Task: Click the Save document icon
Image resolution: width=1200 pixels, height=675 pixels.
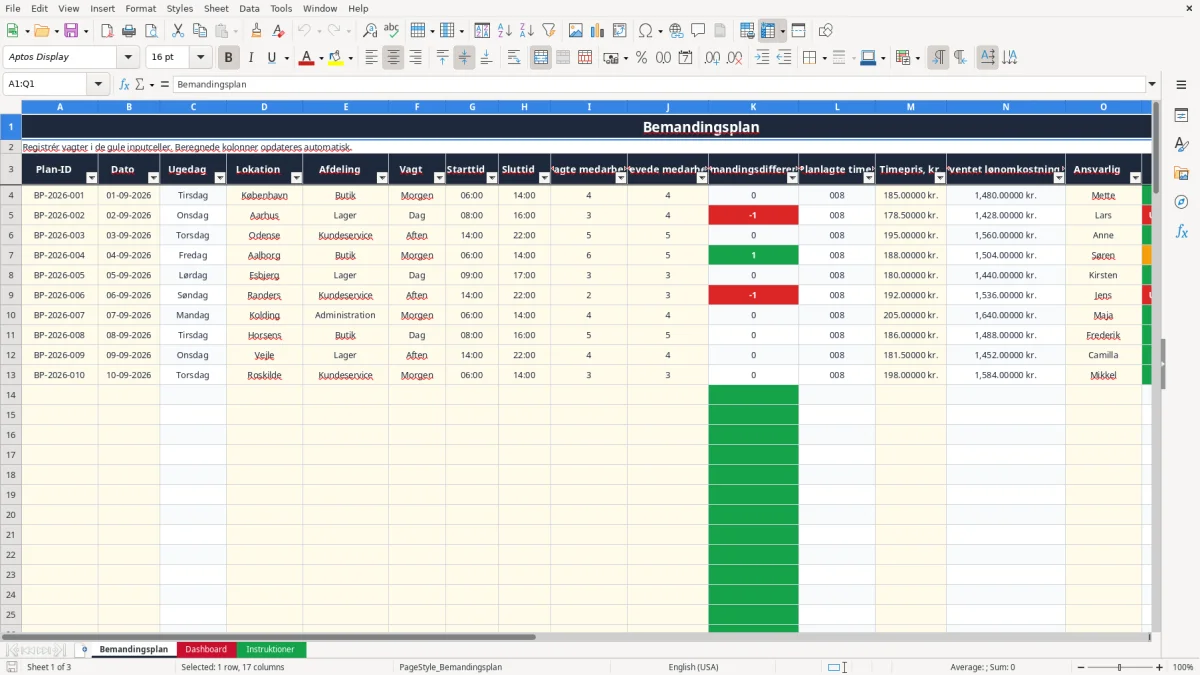Action: [71, 31]
